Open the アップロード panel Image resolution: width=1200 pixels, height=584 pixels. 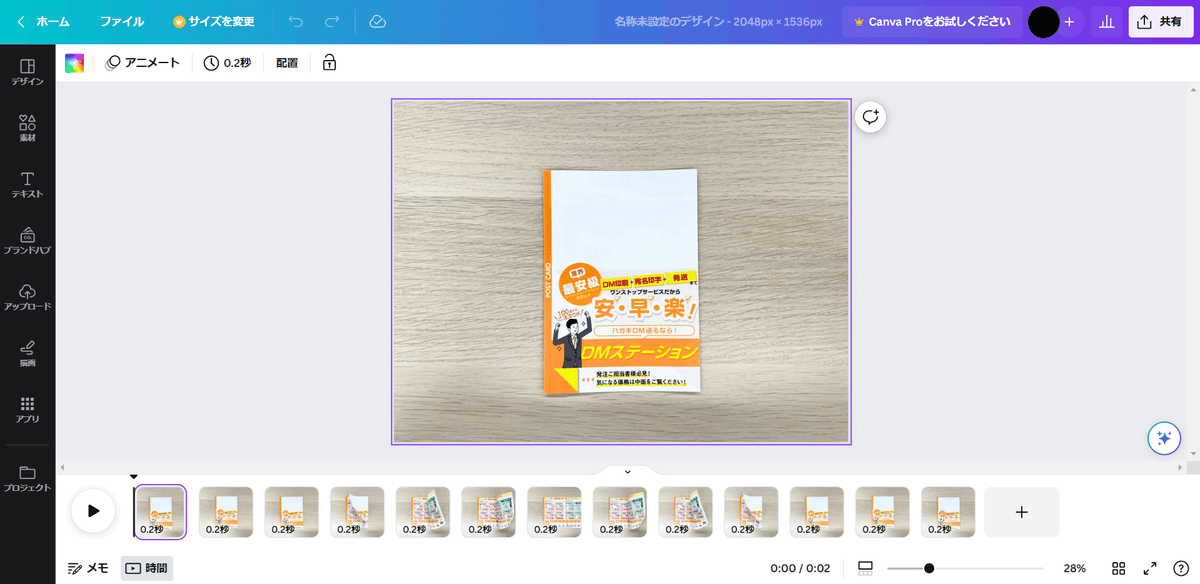(27, 297)
